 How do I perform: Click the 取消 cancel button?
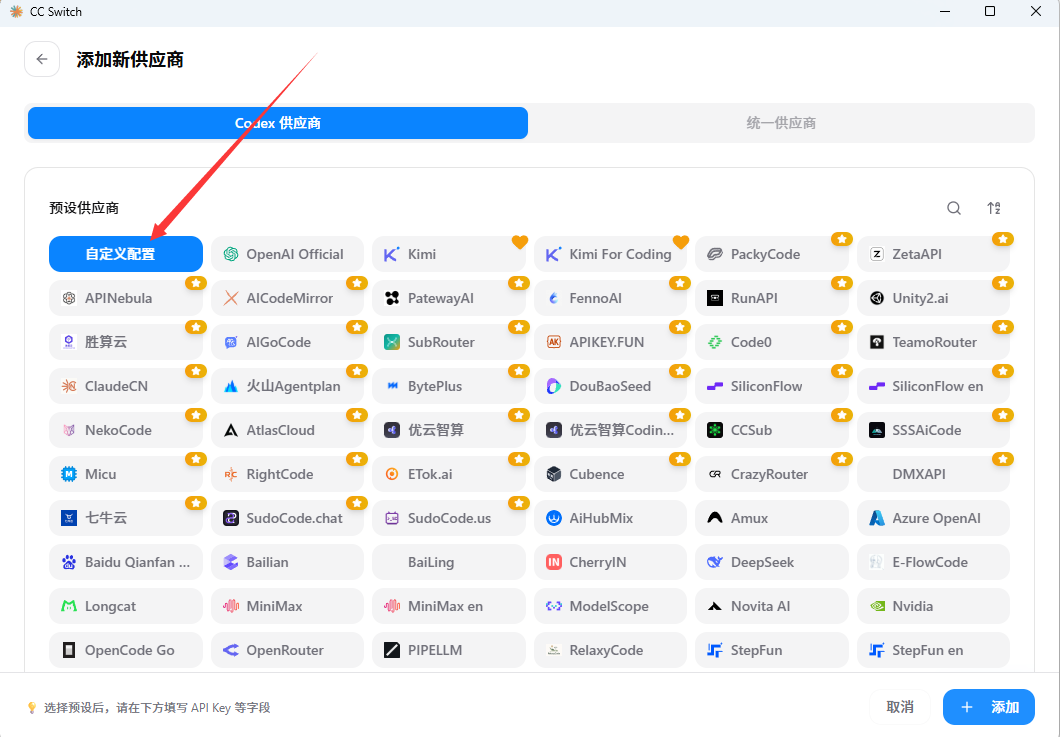click(900, 707)
